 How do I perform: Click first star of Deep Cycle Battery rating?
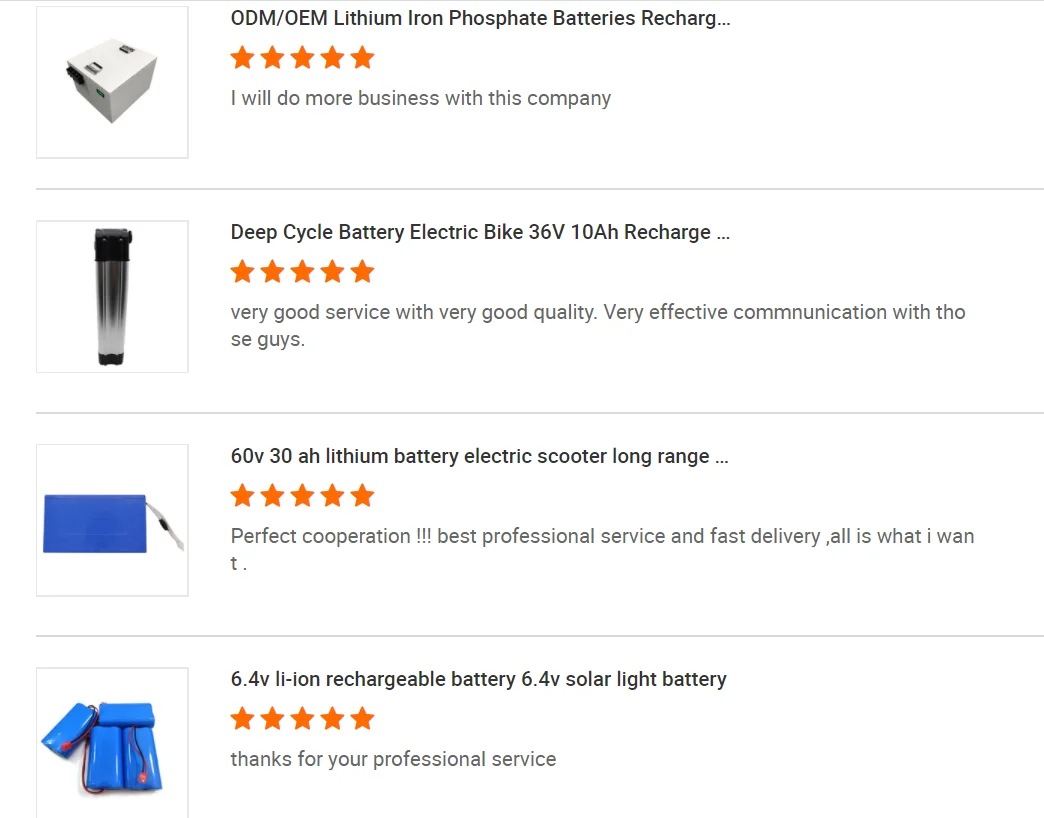[242, 272]
